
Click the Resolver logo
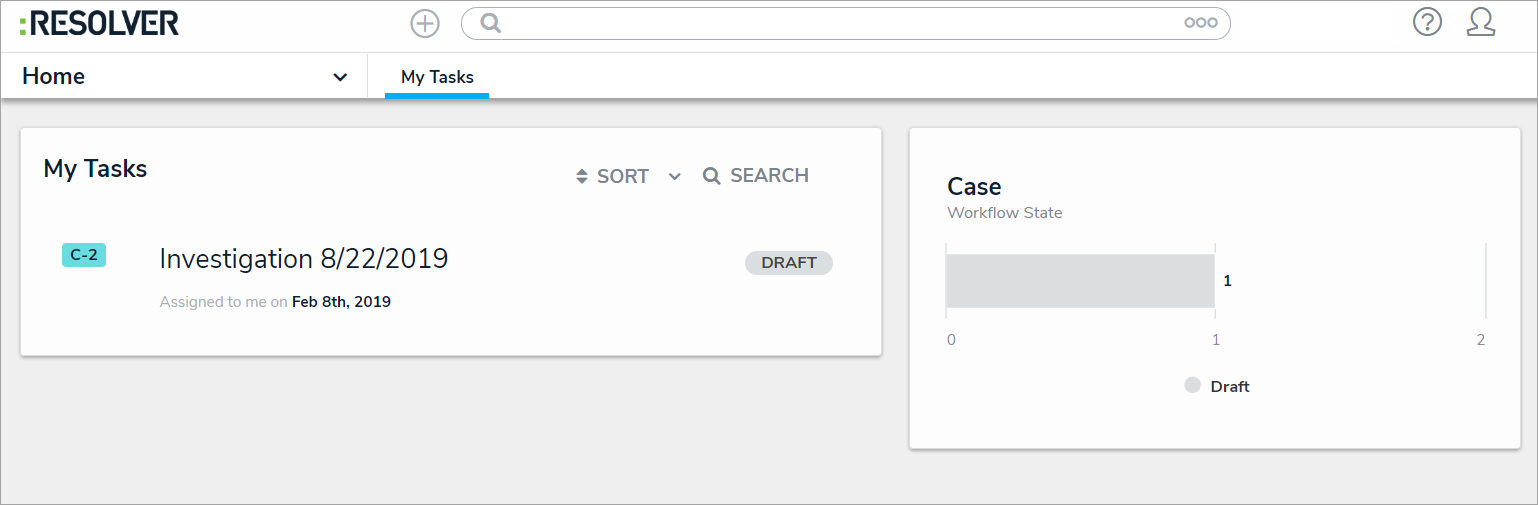(99, 23)
